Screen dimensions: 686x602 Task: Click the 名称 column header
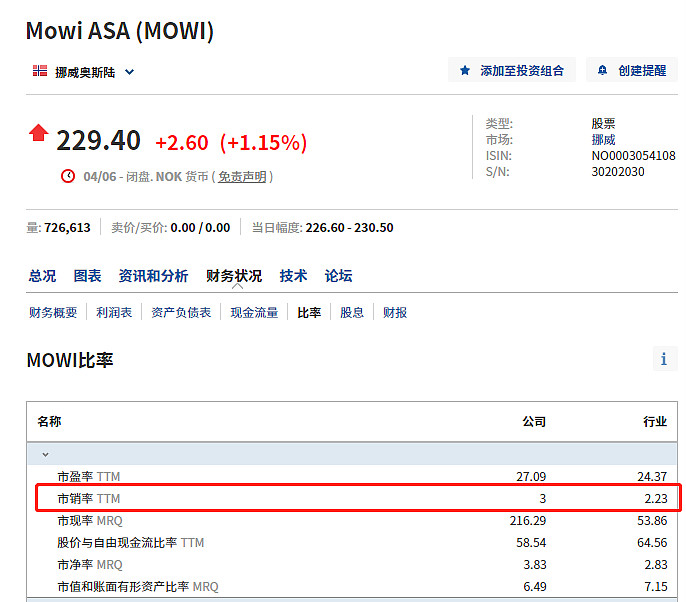coord(49,421)
